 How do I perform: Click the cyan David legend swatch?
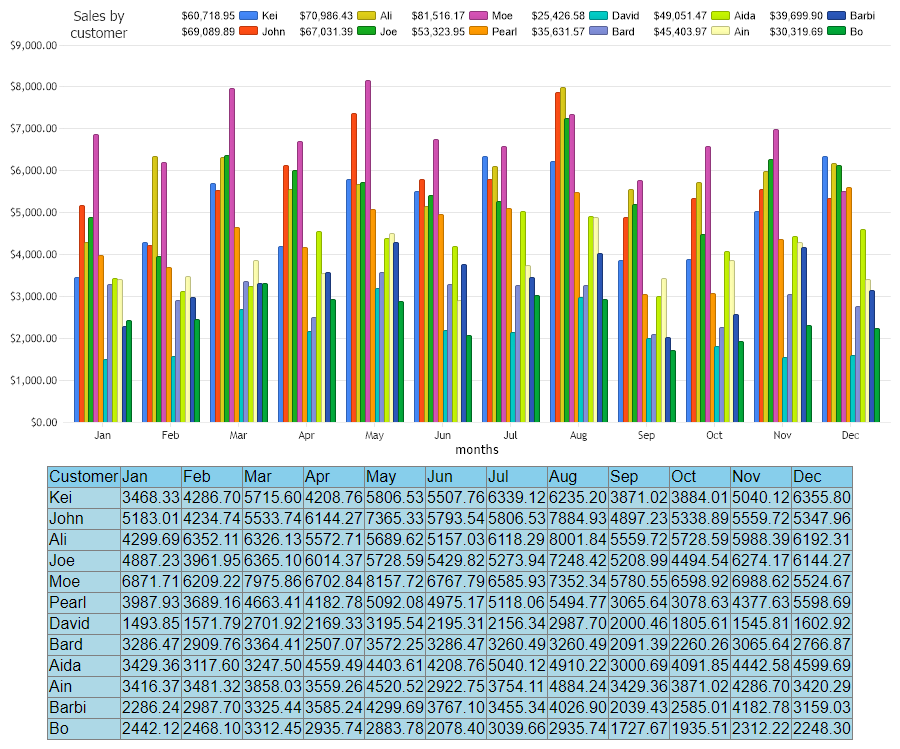click(599, 16)
